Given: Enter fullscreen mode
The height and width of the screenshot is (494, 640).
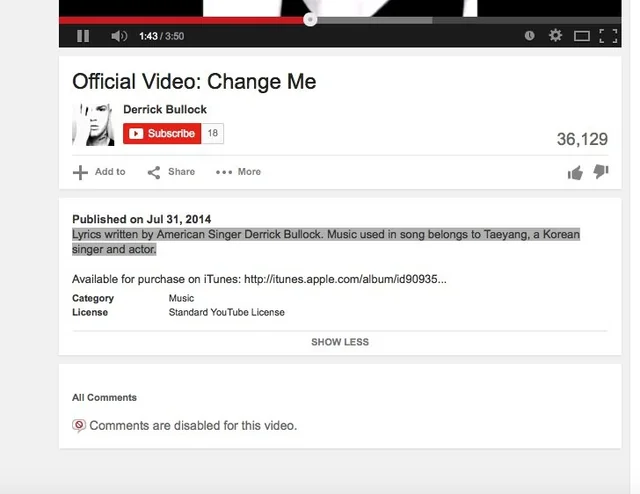Looking at the screenshot, I should click(608, 36).
